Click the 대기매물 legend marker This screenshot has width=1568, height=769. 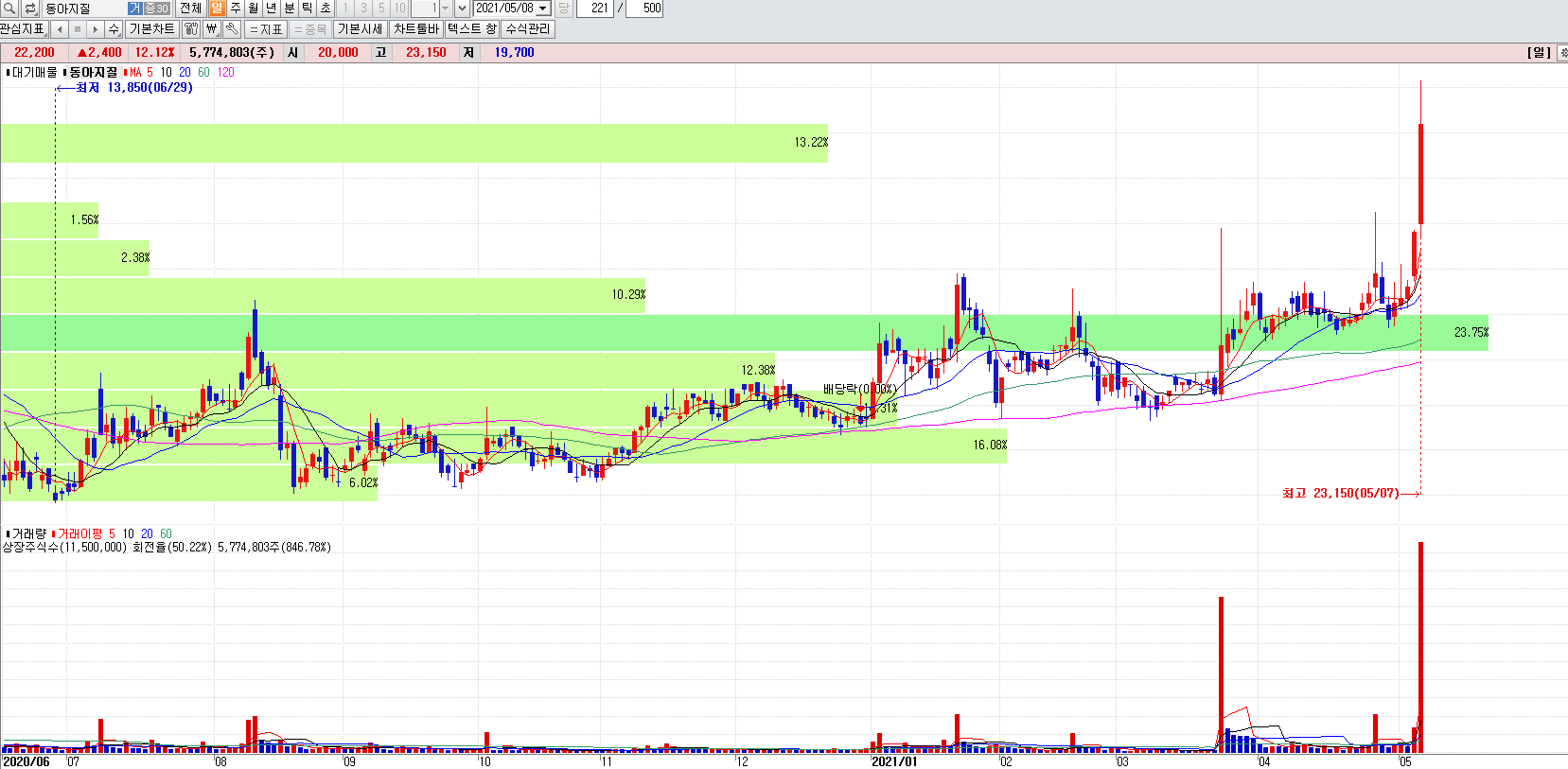[8, 73]
